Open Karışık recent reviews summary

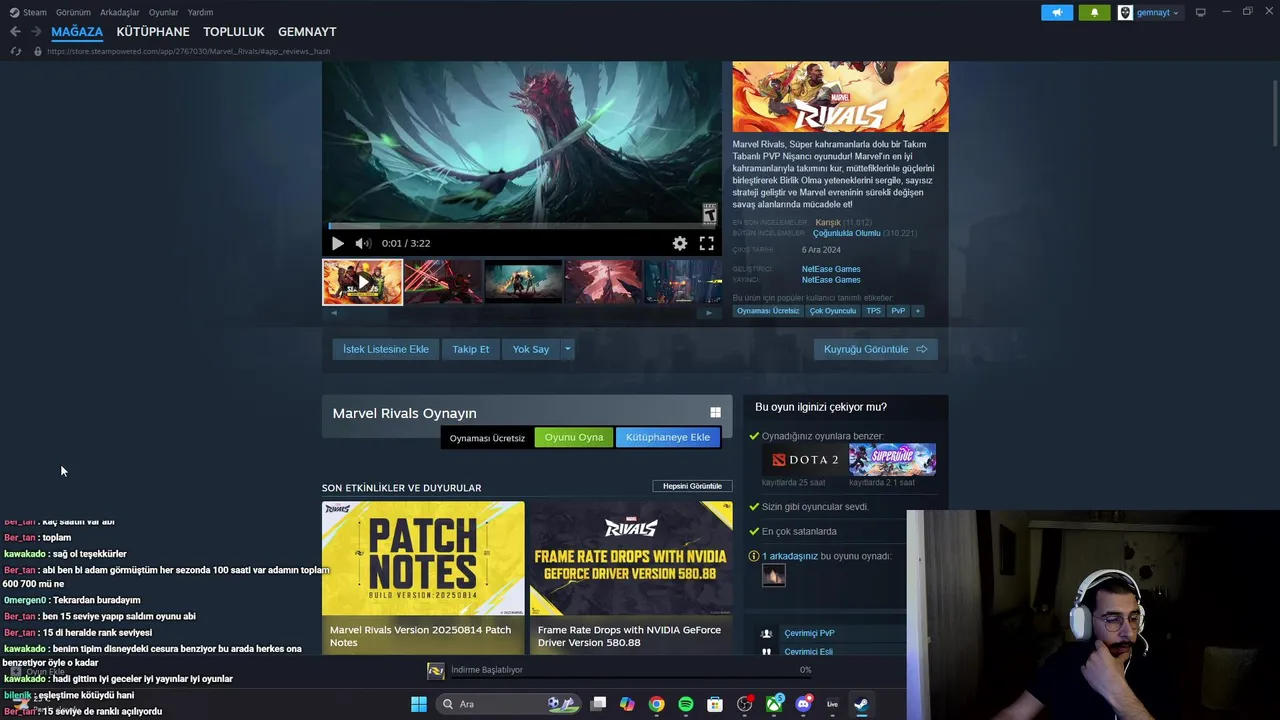[x=828, y=222]
